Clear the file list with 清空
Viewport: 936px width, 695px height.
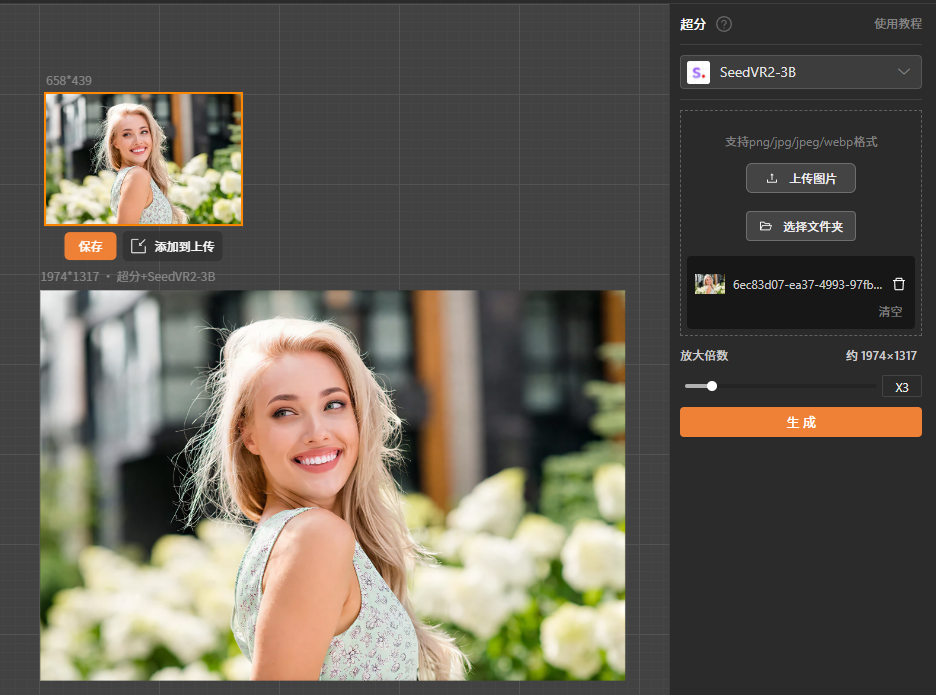click(890, 312)
